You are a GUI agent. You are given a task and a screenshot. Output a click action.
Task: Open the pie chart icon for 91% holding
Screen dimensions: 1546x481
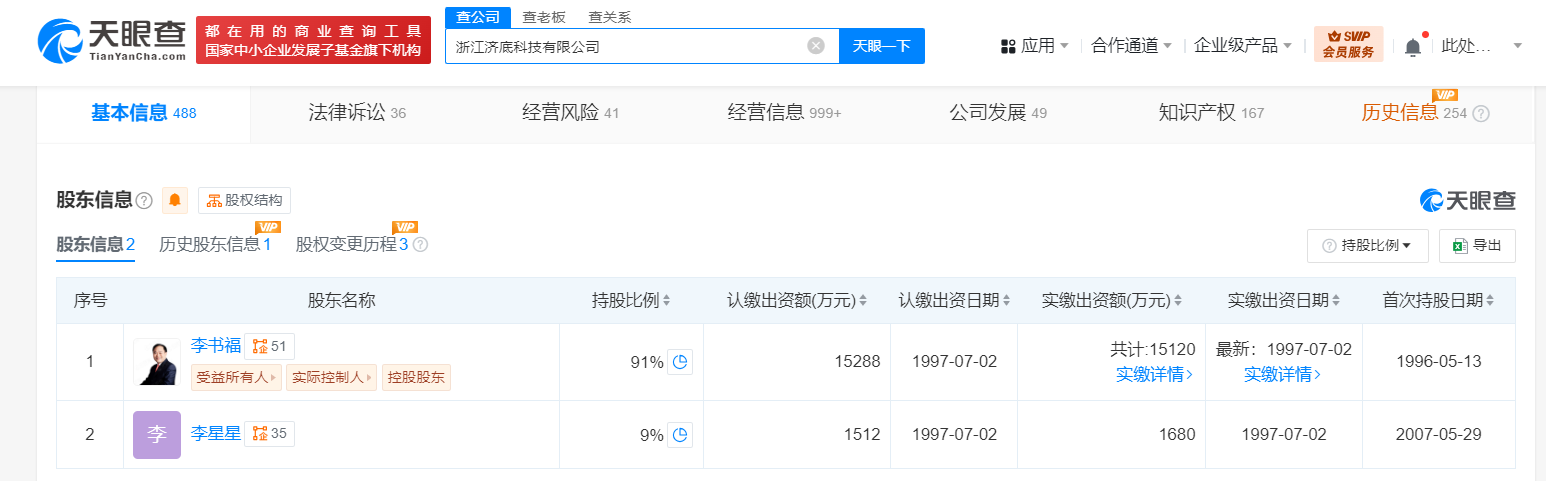pos(680,362)
